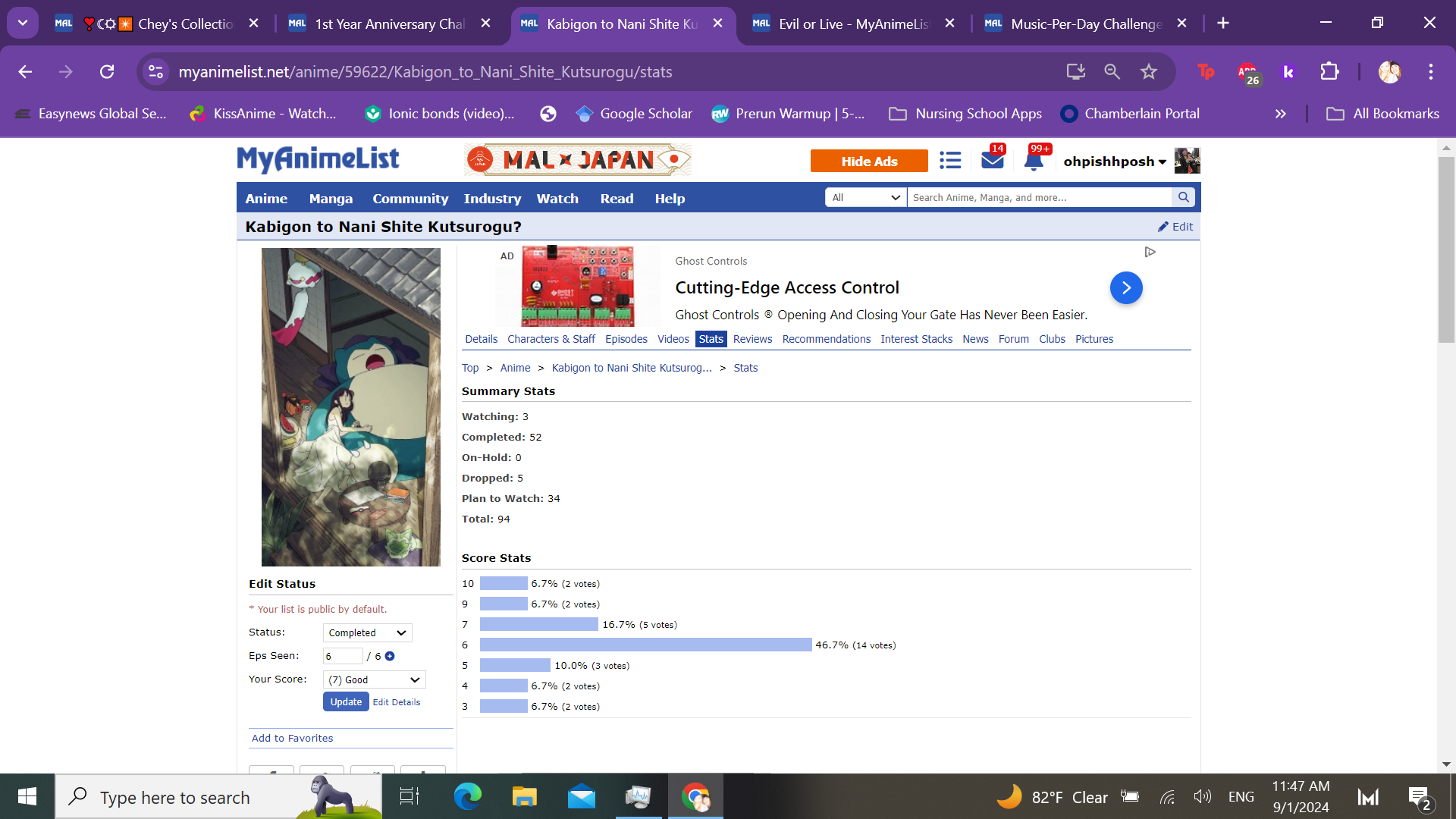
Task: Click the Top breadcrumb link
Action: point(470,368)
